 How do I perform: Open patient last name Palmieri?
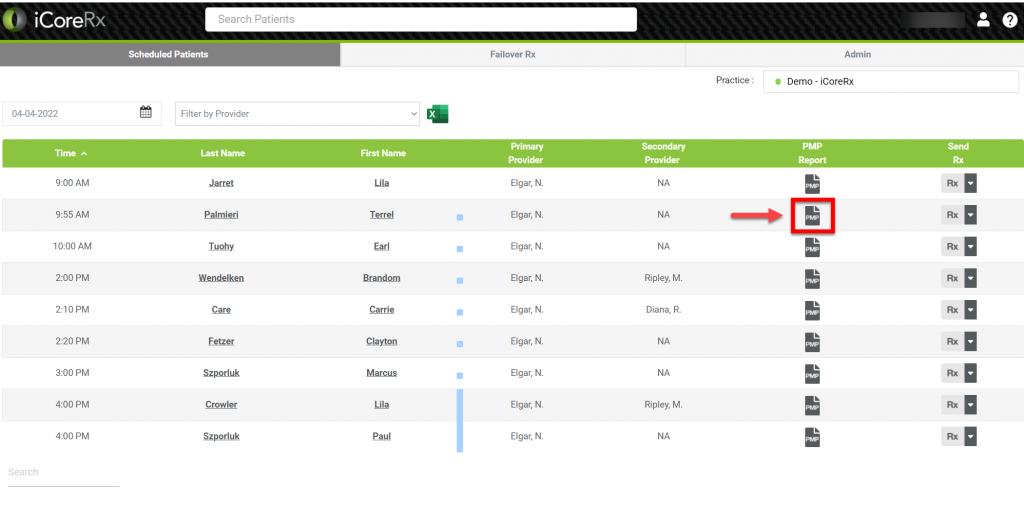pos(221,215)
